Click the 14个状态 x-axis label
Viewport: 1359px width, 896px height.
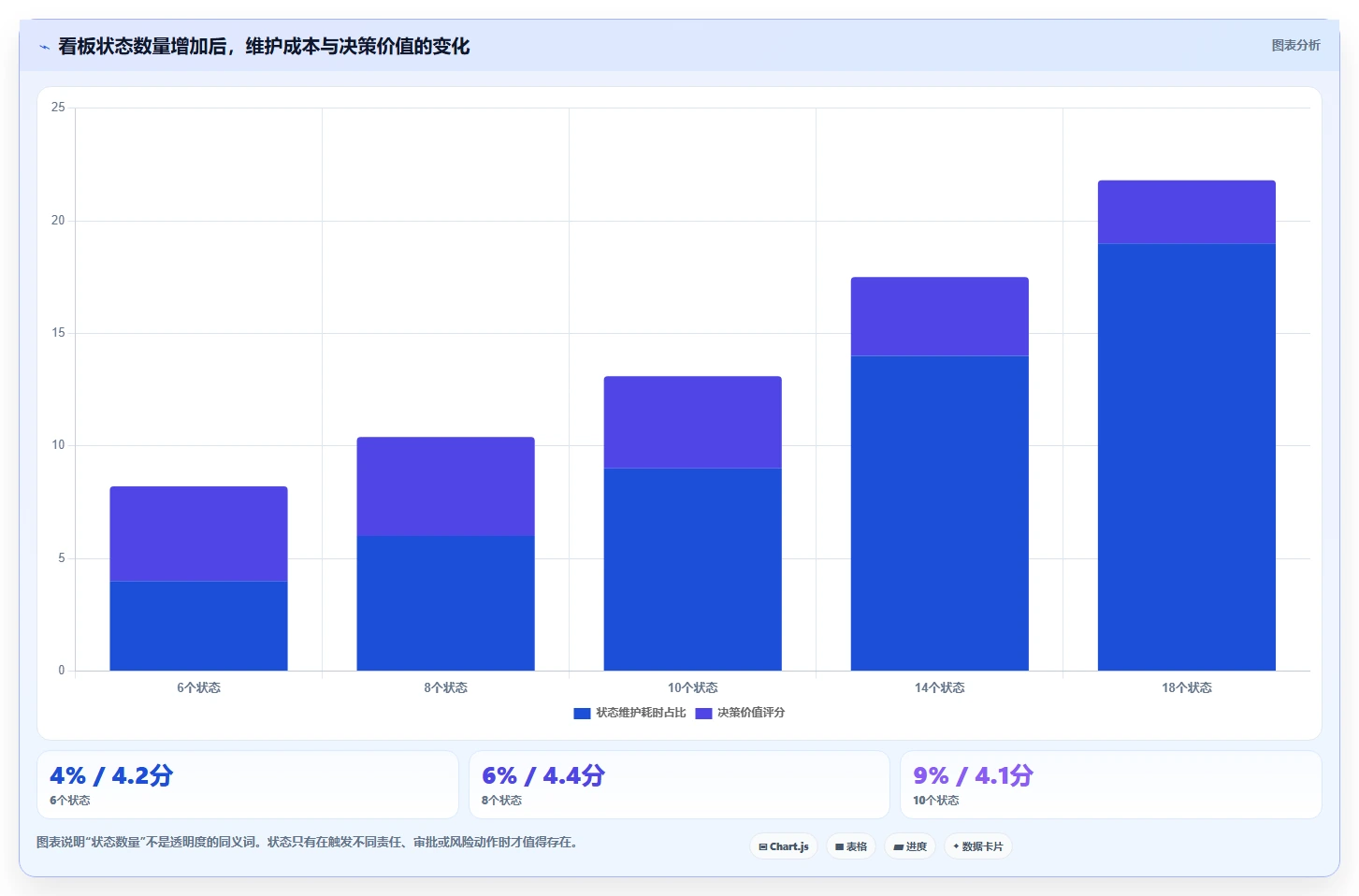[x=939, y=687]
